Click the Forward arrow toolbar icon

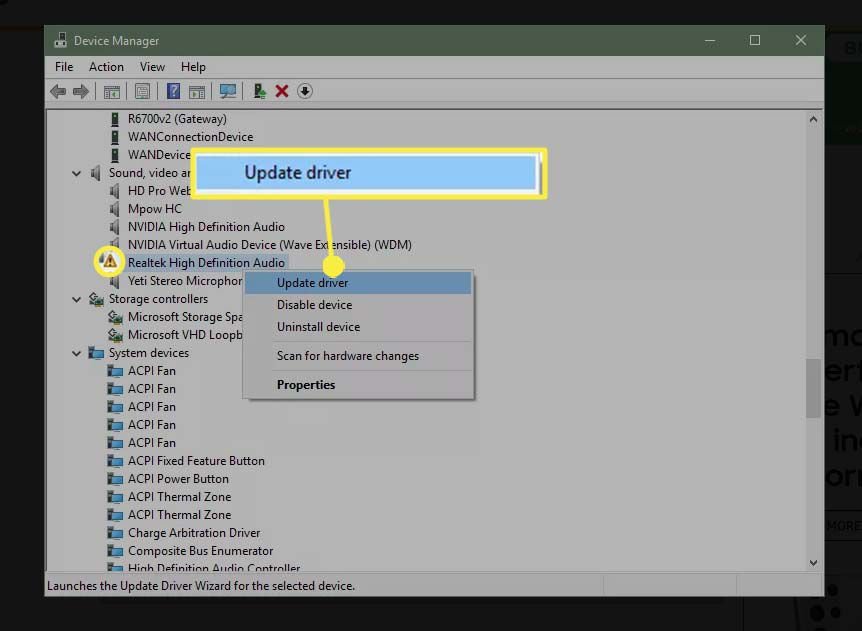[x=80, y=91]
